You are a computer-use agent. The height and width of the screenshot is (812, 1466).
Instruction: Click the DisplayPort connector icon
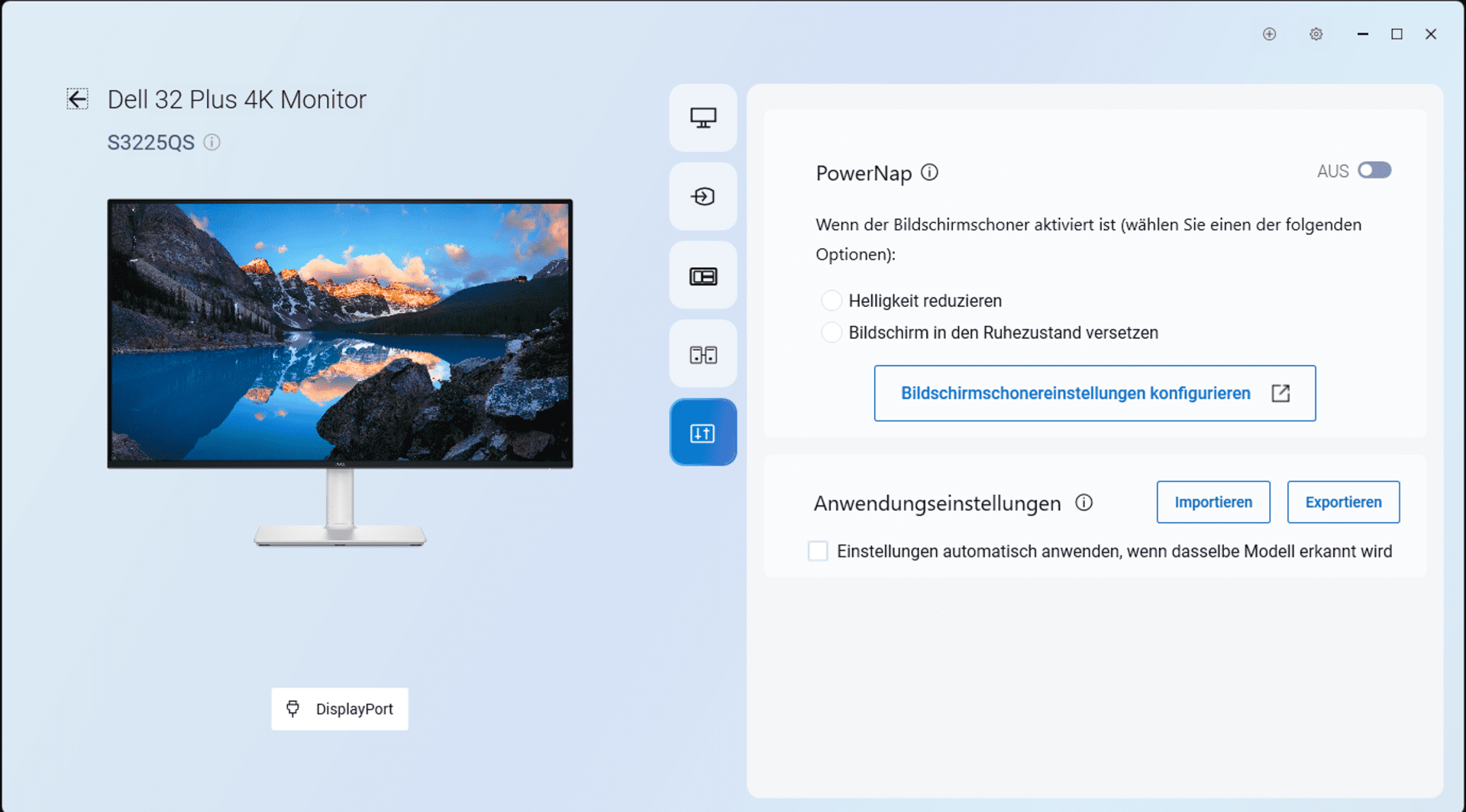tap(293, 709)
